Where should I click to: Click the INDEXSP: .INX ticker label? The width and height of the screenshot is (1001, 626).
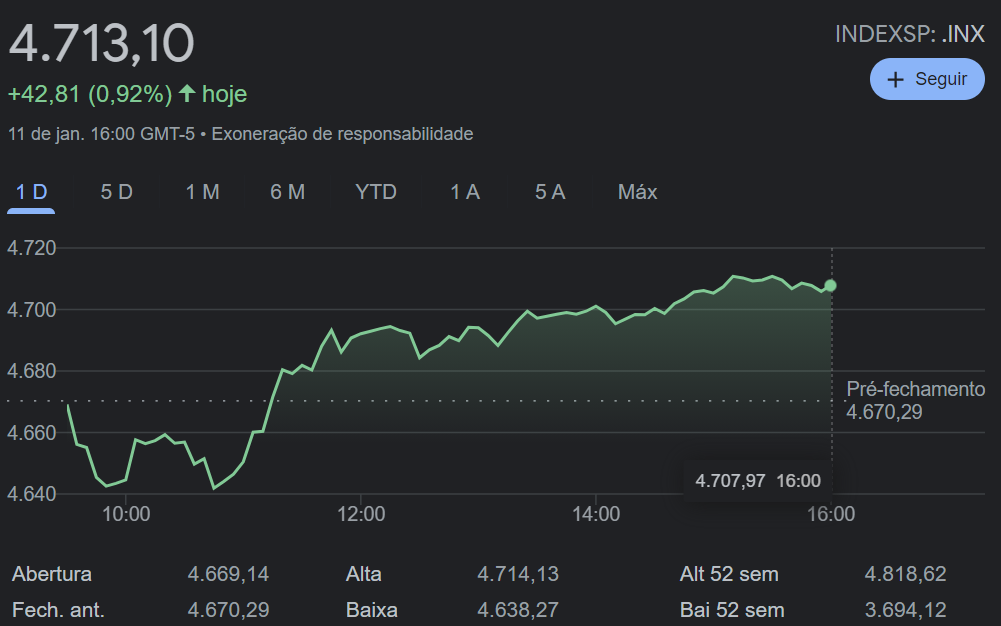tap(909, 34)
